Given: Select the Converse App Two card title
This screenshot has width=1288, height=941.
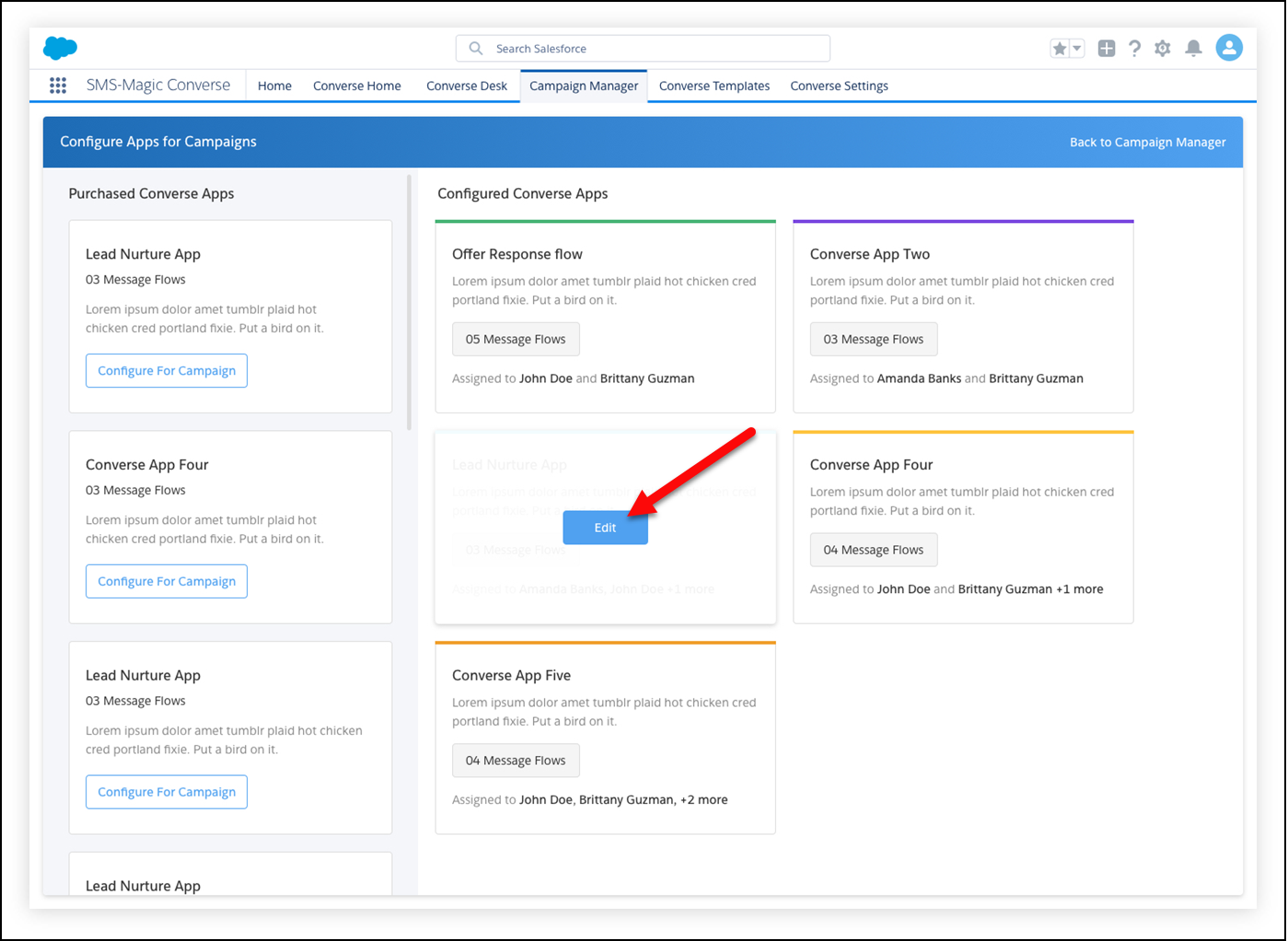Looking at the screenshot, I should pos(870,254).
